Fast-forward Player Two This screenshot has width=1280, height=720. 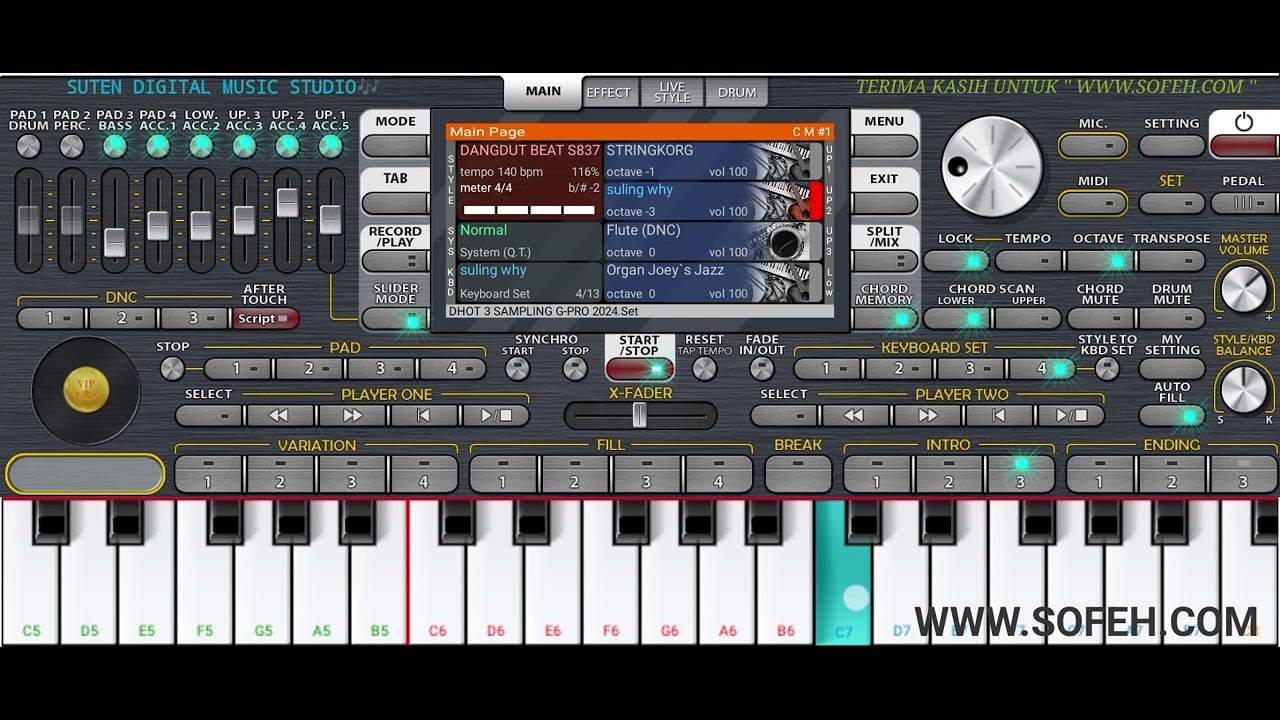(x=927, y=415)
